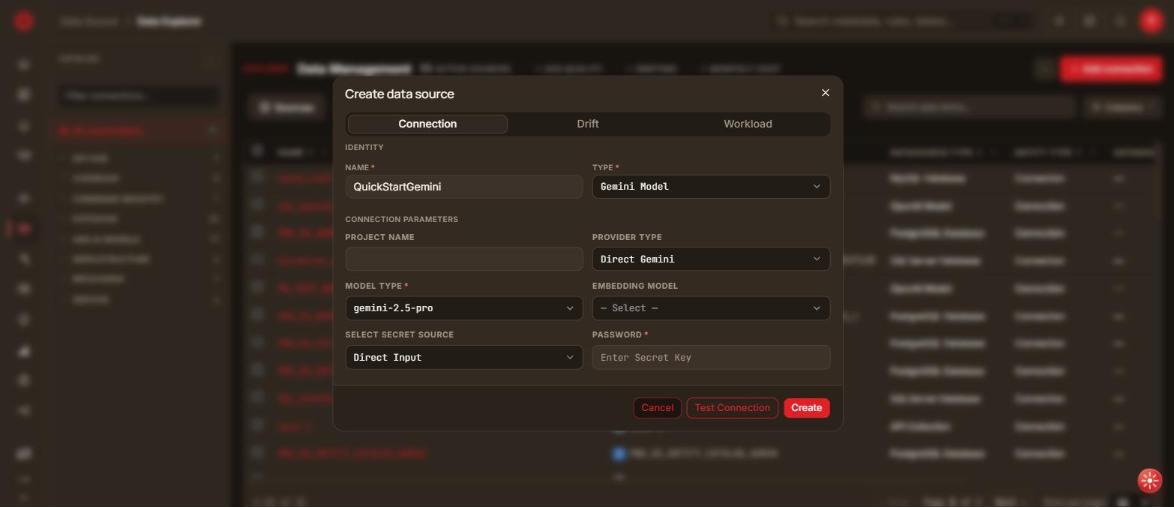Switch to the Connection tab

click(428, 124)
